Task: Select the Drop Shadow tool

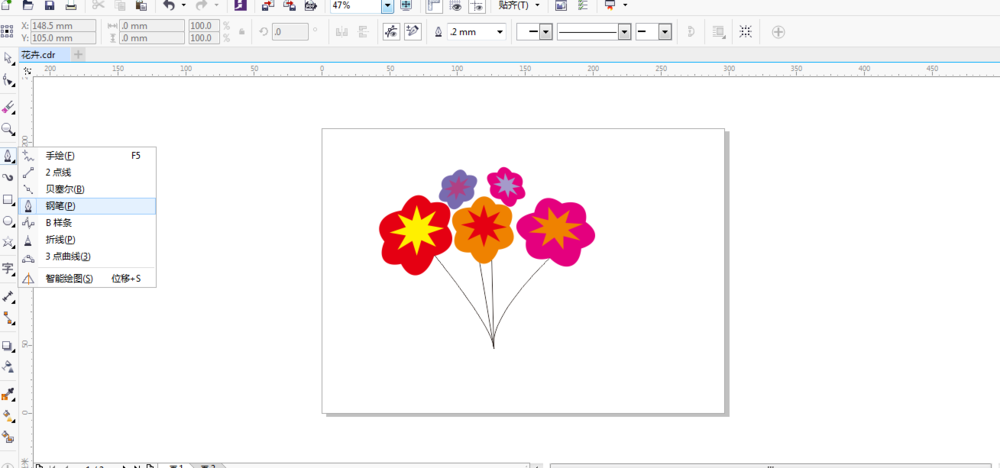Action: [x=8, y=346]
